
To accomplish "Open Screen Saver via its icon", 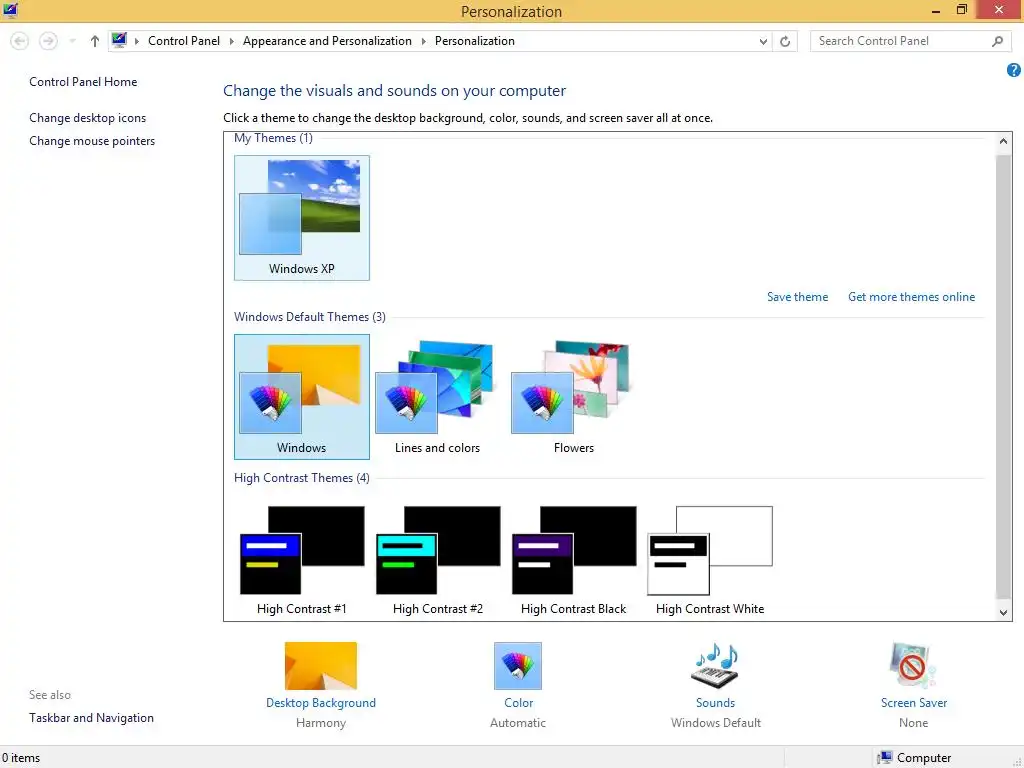I will tap(913, 665).
